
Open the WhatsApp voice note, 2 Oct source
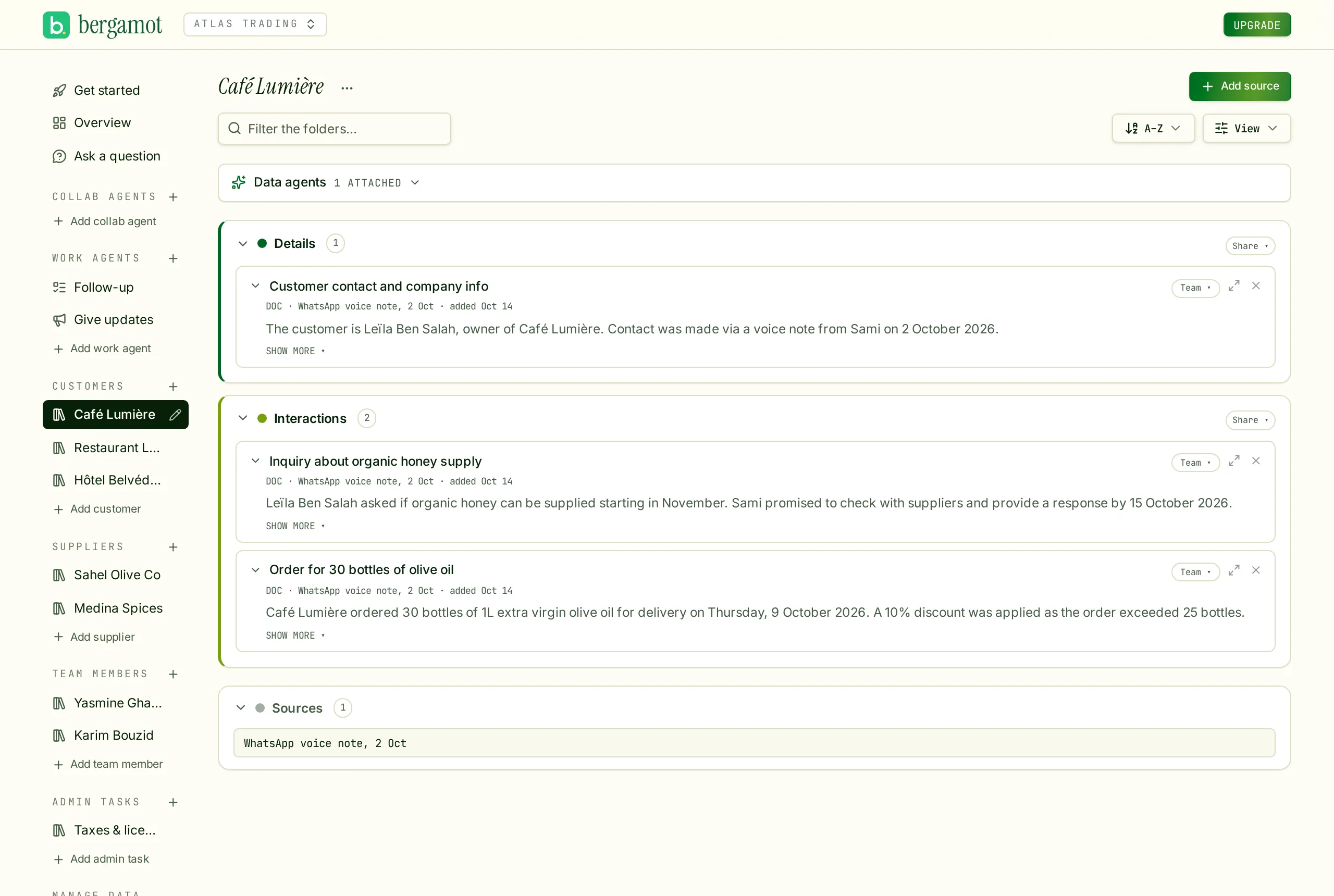(x=754, y=743)
